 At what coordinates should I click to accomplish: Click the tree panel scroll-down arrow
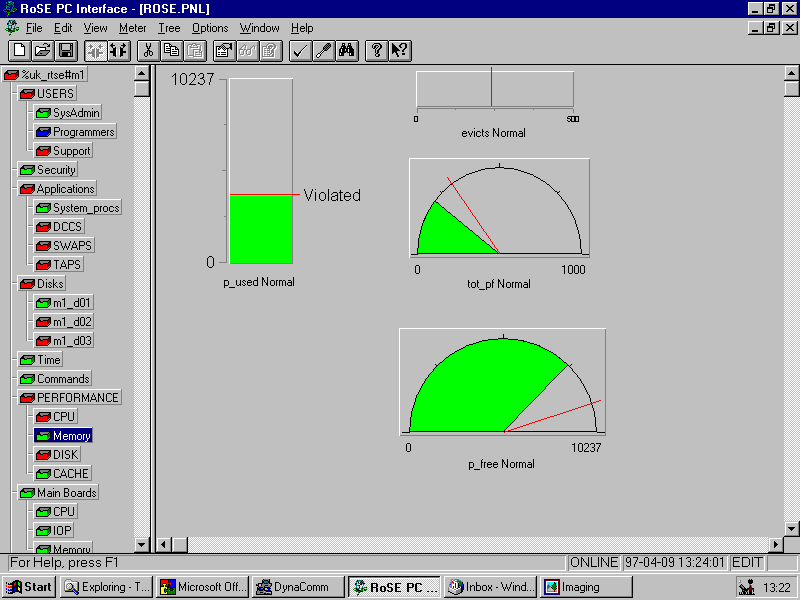click(x=142, y=545)
